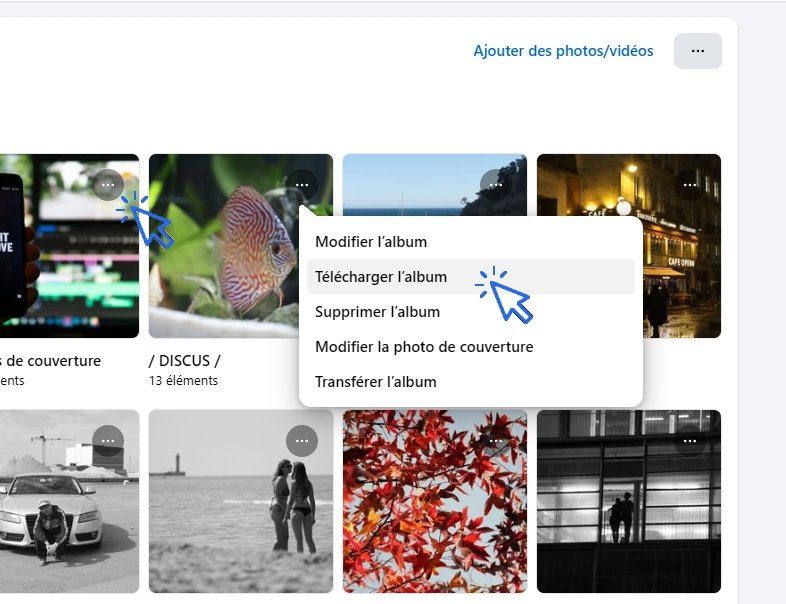Open three-dot menu on the seaside album
This screenshot has height=604, width=786.
click(x=496, y=185)
